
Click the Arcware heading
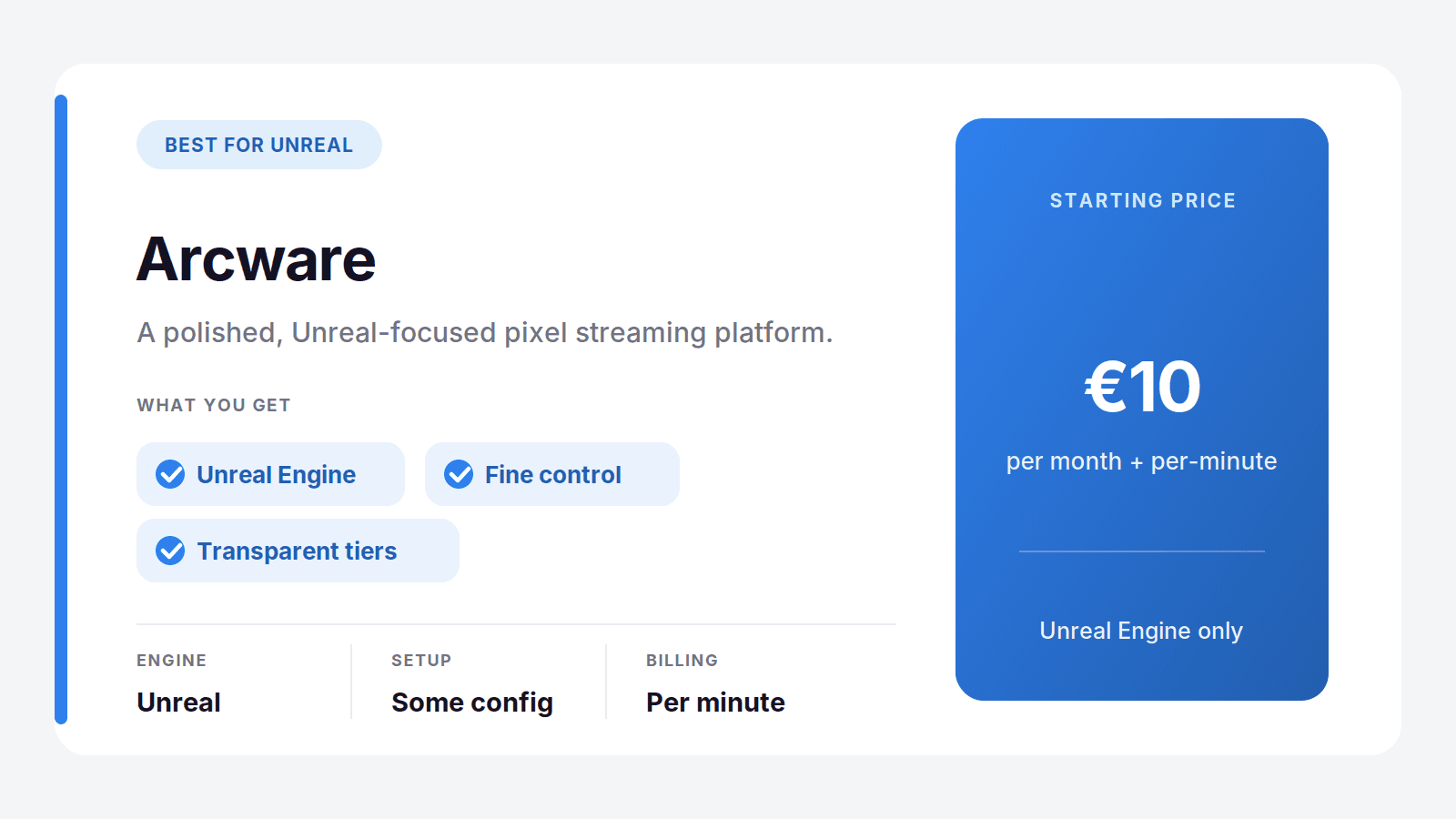tap(256, 259)
